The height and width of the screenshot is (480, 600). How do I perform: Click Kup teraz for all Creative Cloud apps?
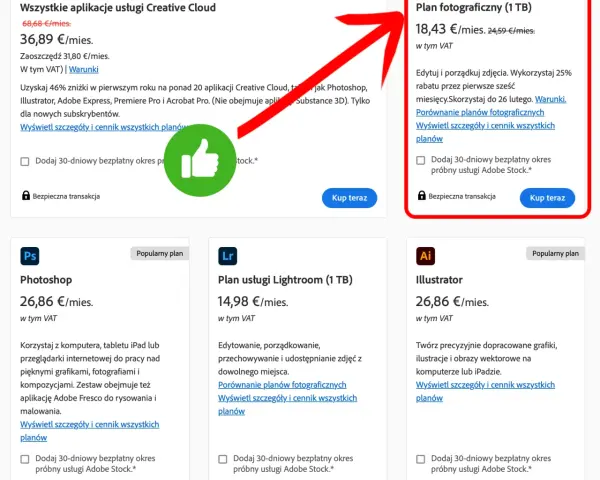coord(349,198)
